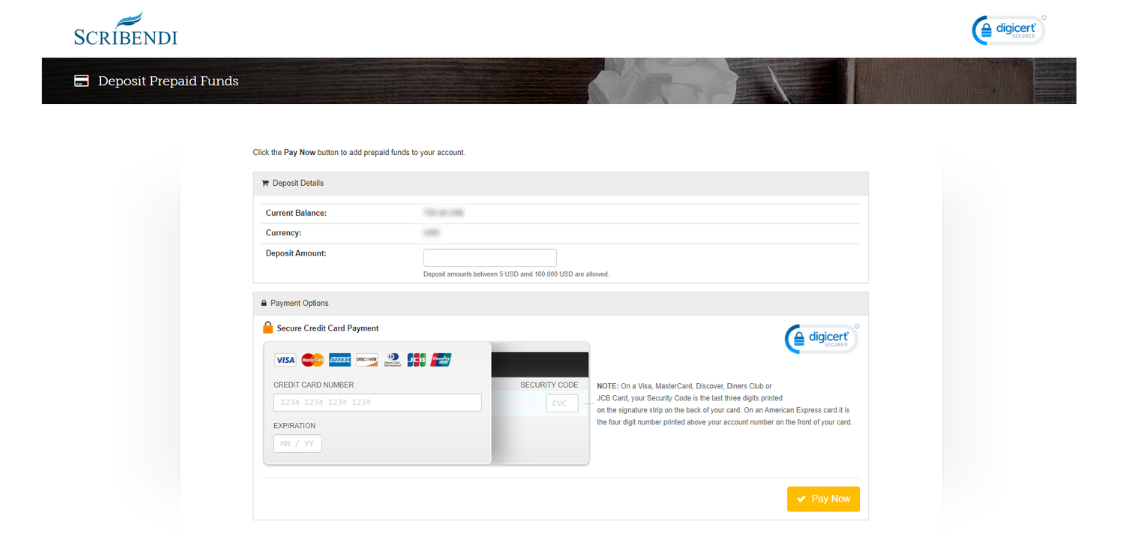1131x539 pixels.
Task: Click the Payment Options section header
Action: click(560, 303)
